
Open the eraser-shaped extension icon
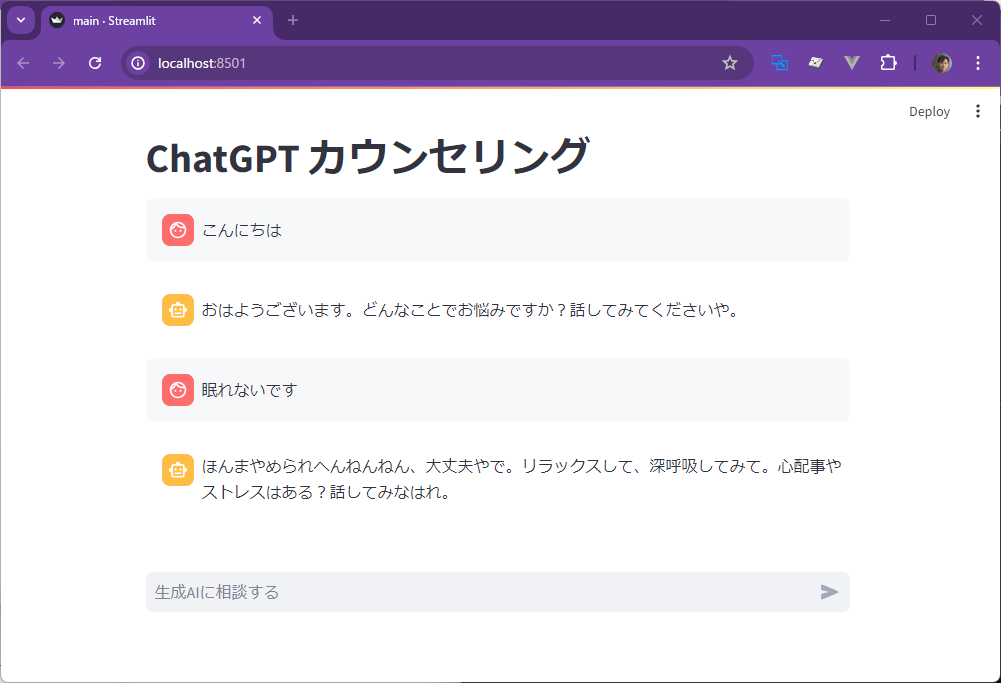click(815, 63)
